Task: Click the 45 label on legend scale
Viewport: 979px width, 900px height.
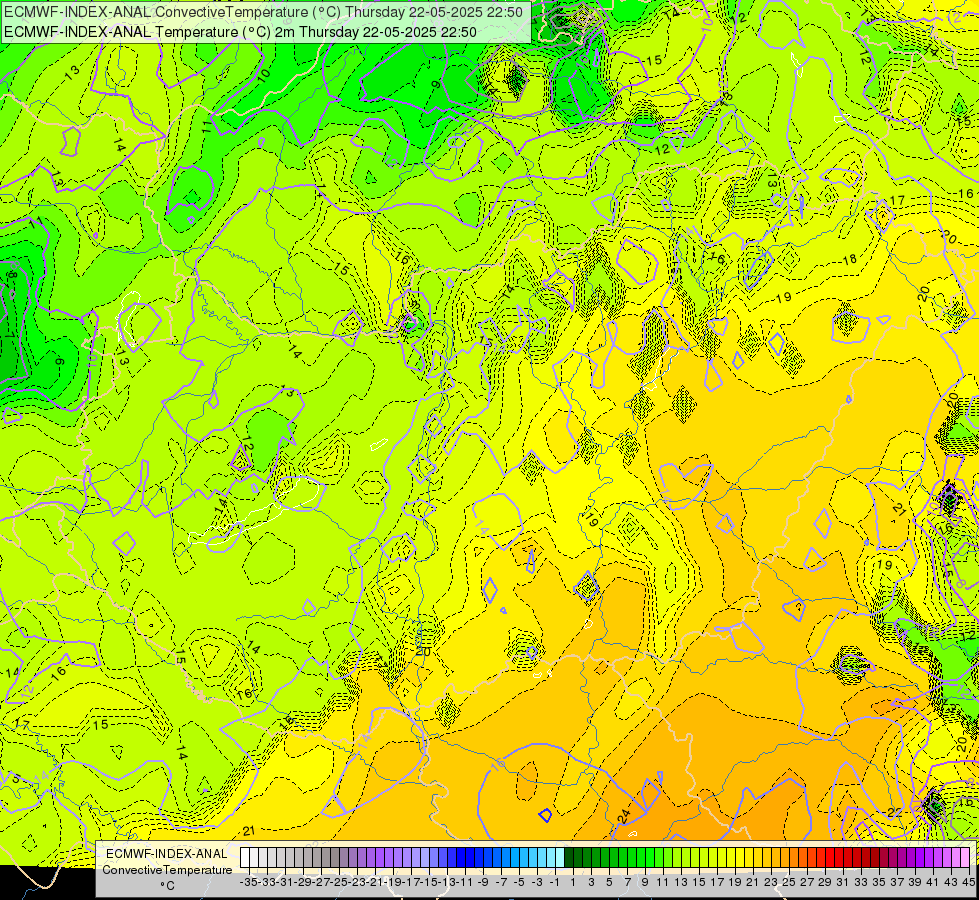Action: [968, 882]
